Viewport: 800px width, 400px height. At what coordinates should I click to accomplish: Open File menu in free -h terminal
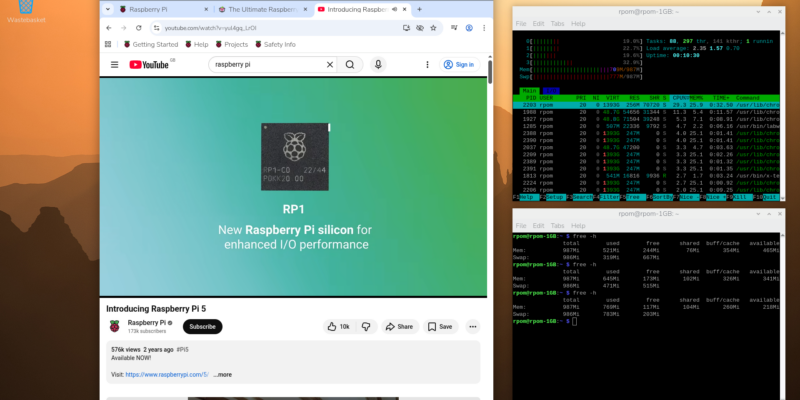pos(521,226)
